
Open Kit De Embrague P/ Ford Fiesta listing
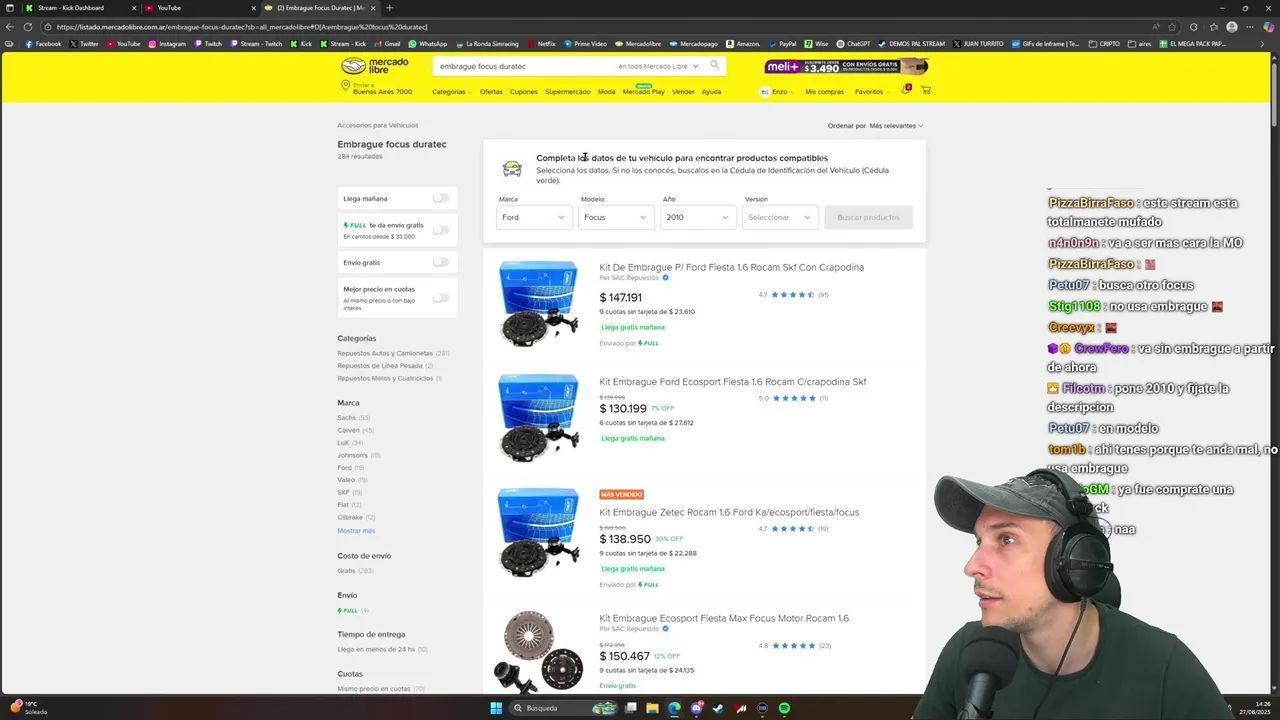click(732, 267)
